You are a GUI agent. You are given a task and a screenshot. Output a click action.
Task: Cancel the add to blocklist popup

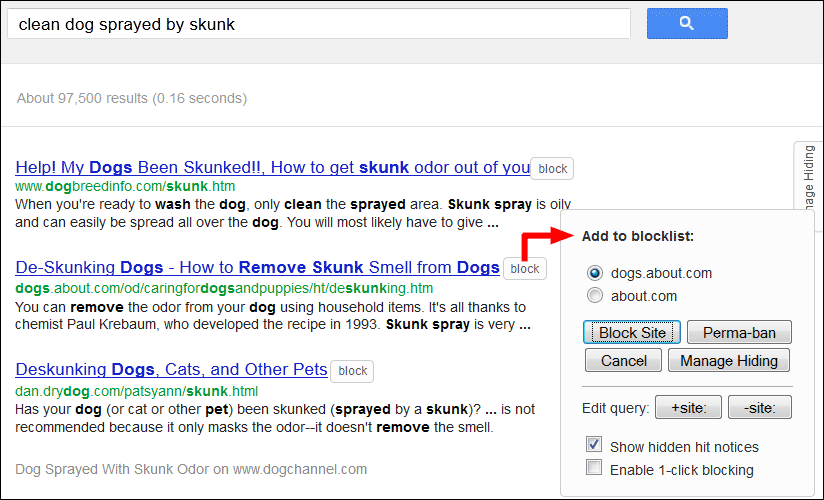click(623, 360)
